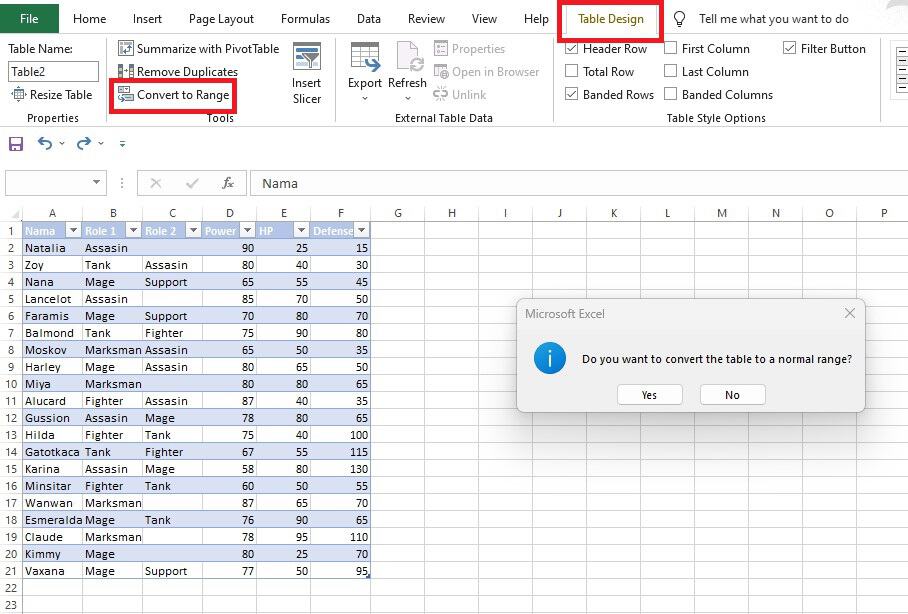
Task: Click No in the dialog
Action: pyautogui.click(x=732, y=394)
